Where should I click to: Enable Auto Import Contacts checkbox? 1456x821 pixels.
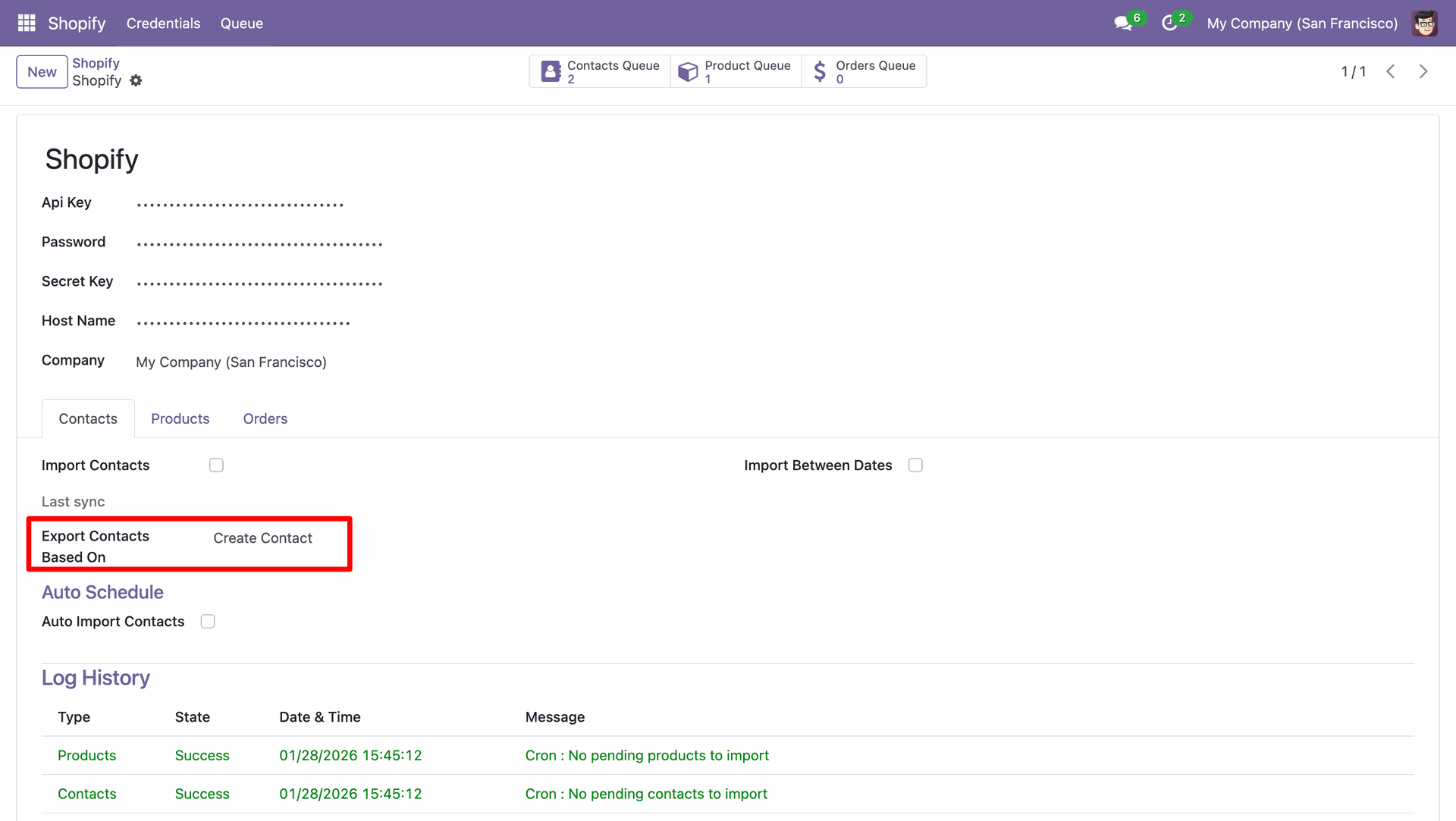coord(208,622)
